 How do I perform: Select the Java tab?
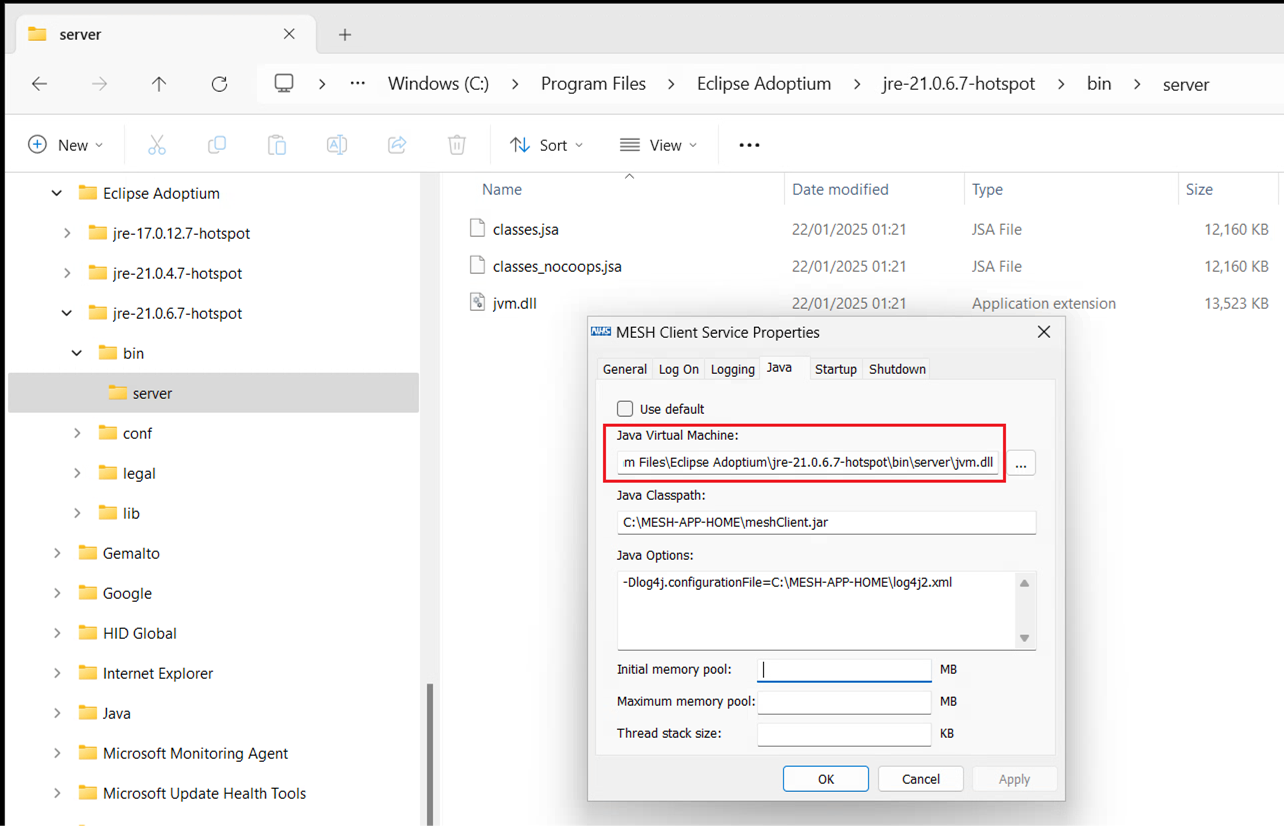[779, 368]
